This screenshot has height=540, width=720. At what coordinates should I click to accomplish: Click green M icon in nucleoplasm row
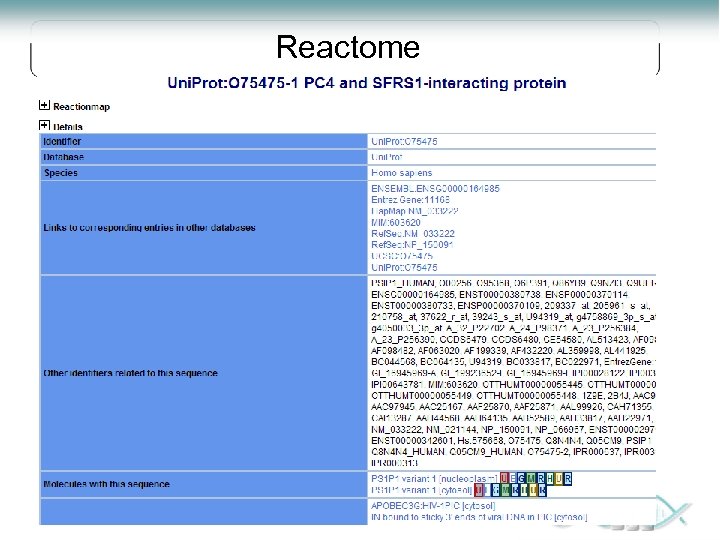531,479
